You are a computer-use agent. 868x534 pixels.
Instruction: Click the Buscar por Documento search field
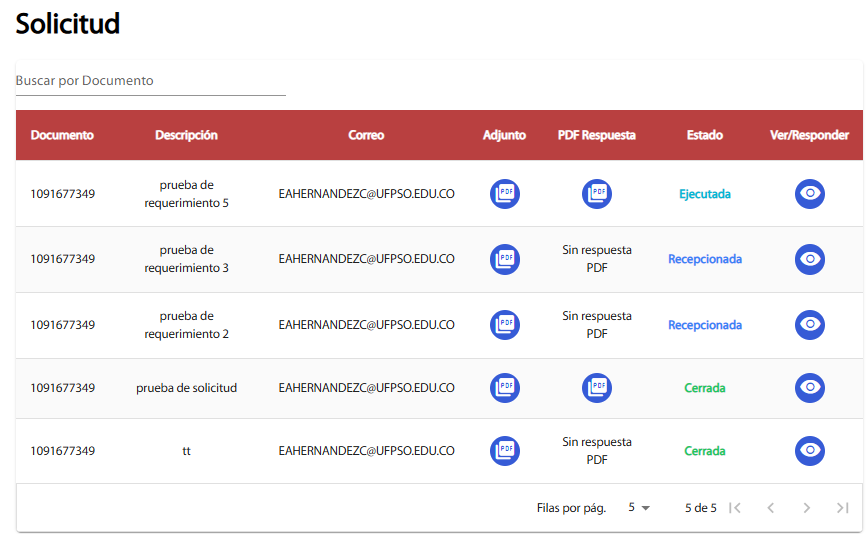coord(150,81)
